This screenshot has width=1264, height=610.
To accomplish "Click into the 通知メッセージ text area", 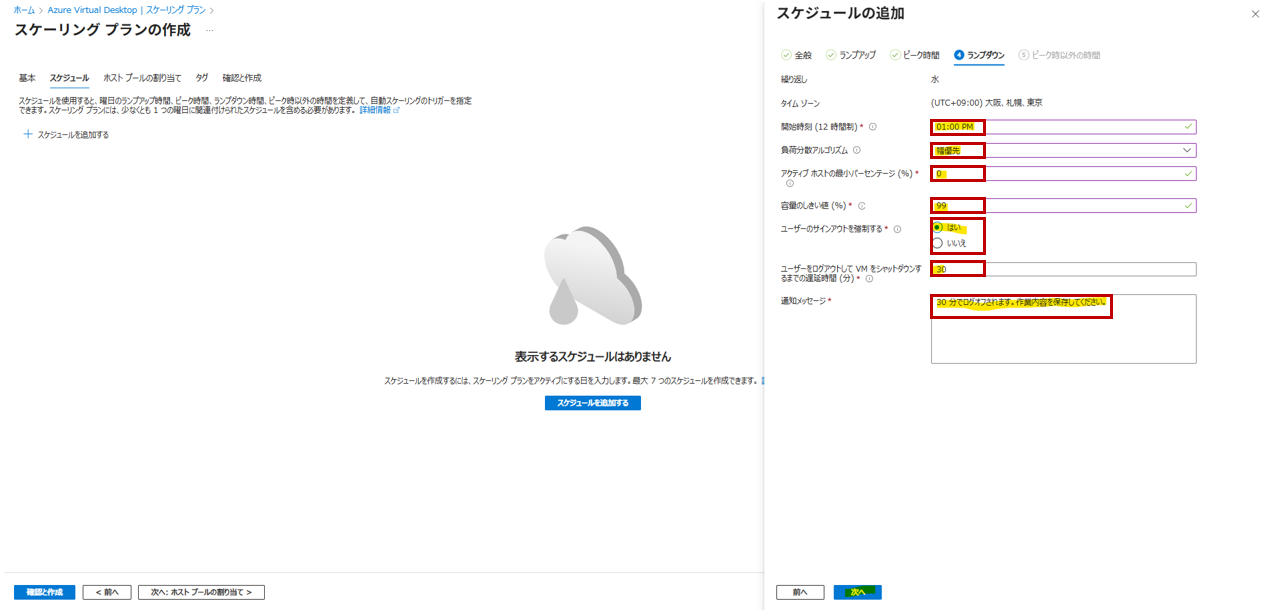I will 1063,340.
